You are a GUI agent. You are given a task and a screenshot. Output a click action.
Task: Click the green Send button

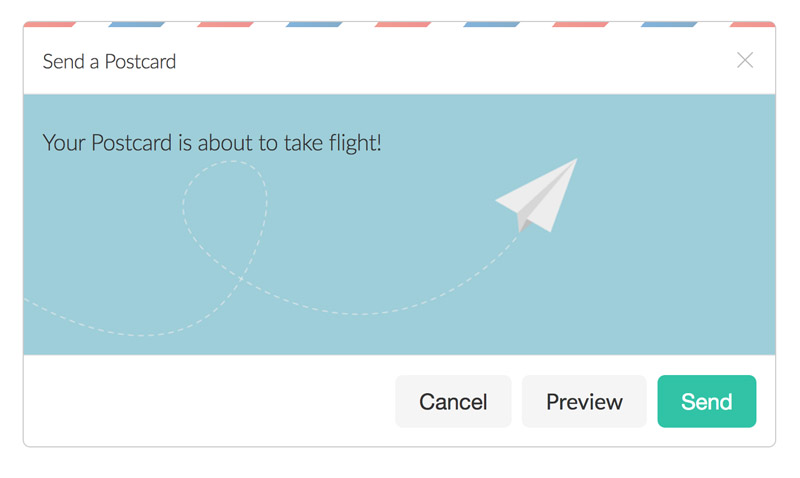coord(707,401)
